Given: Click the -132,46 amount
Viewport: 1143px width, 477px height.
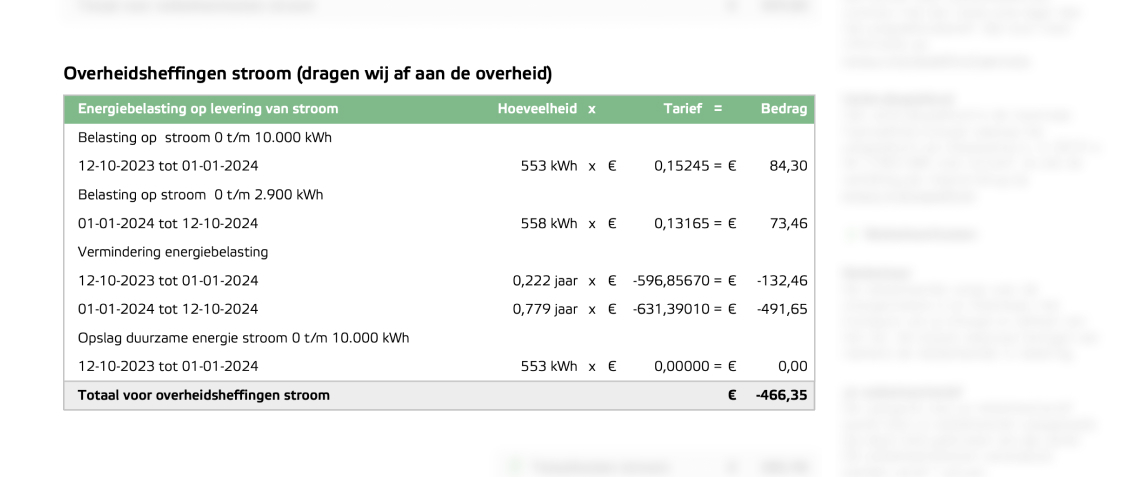Looking at the screenshot, I should pyautogui.click(x=782, y=280).
